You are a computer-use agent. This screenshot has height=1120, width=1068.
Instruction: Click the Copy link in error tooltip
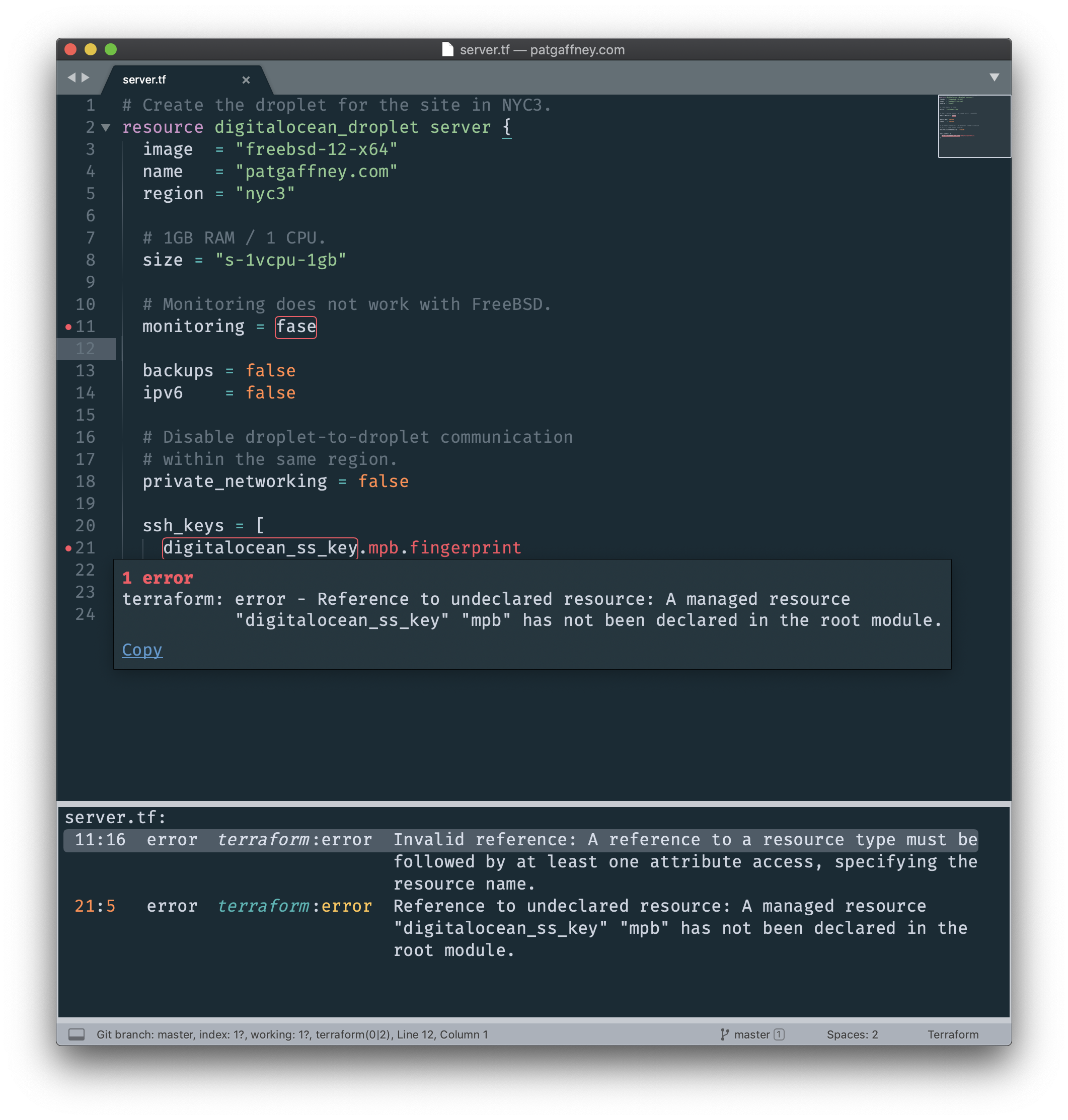[140, 649]
